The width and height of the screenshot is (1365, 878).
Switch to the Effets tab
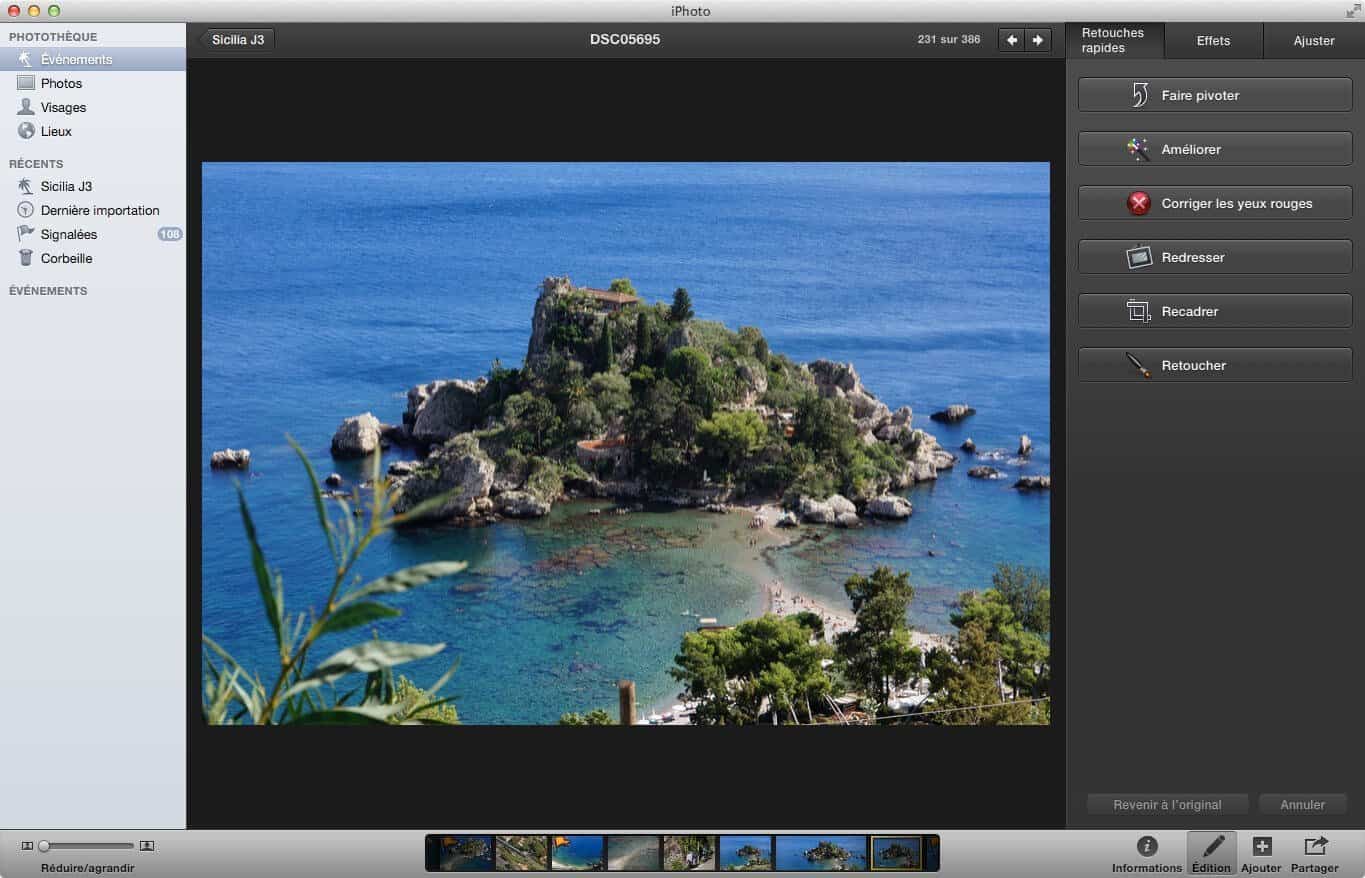coord(1213,41)
